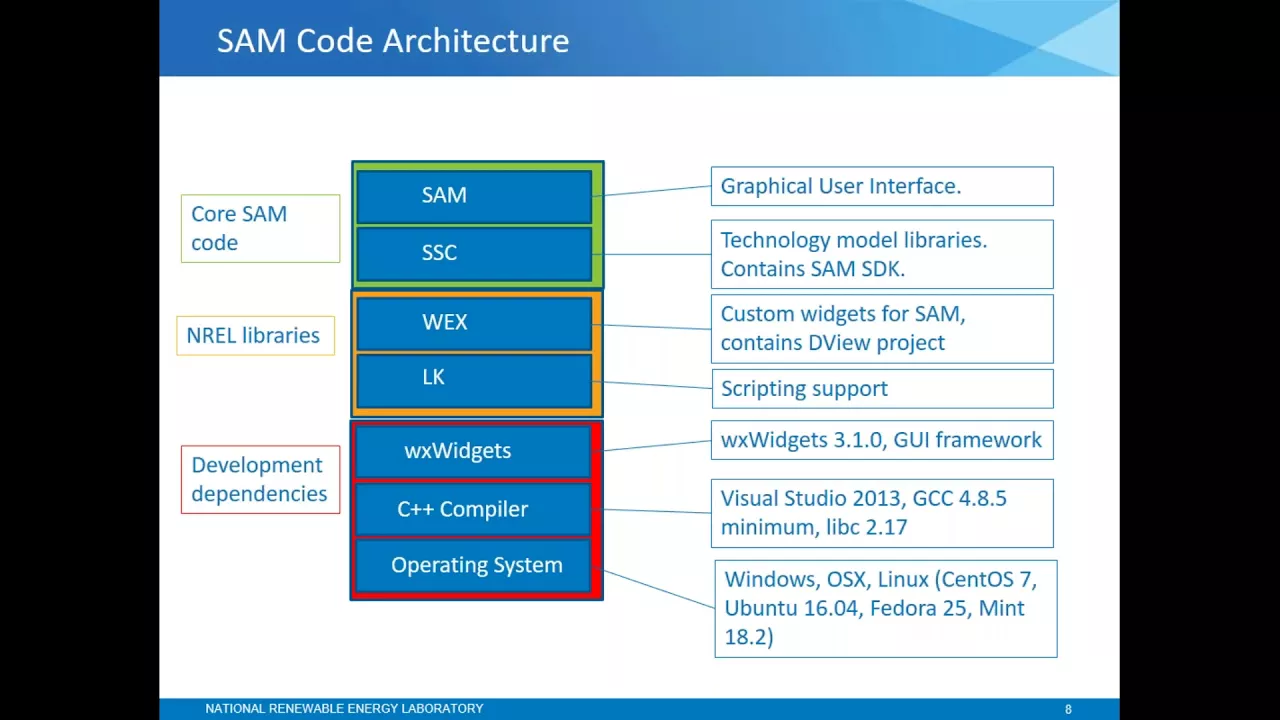This screenshot has width=1280, height=720.
Task: Select the WEX block
Action: coord(474,323)
